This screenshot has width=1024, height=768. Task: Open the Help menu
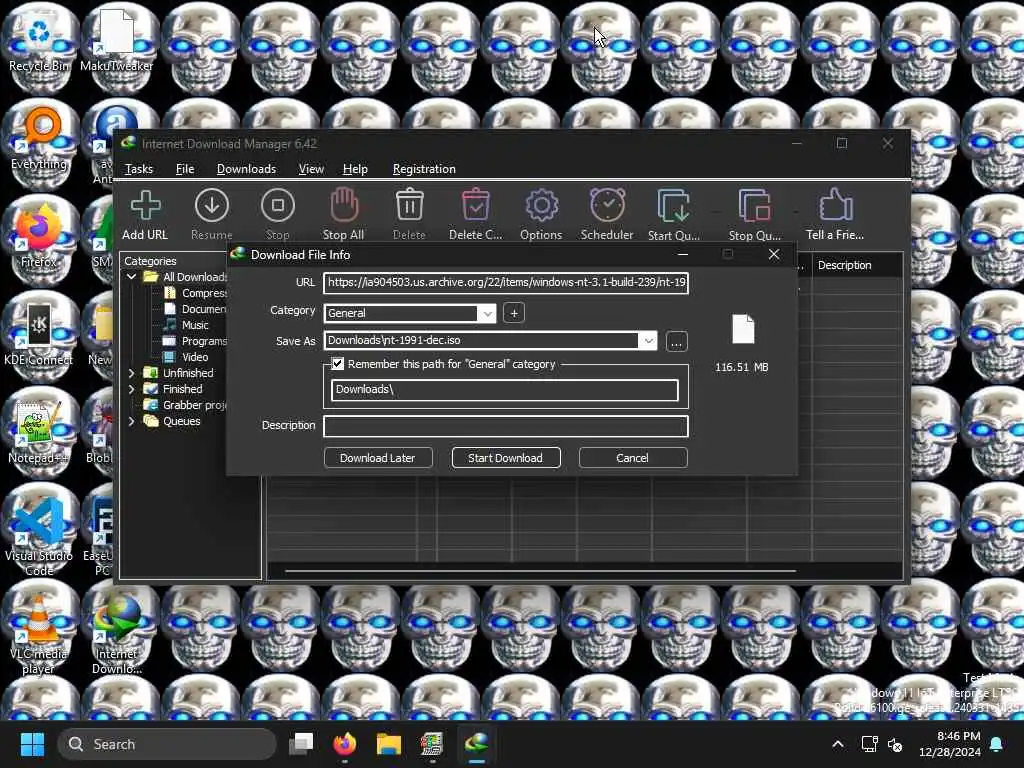[x=355, y=169]
